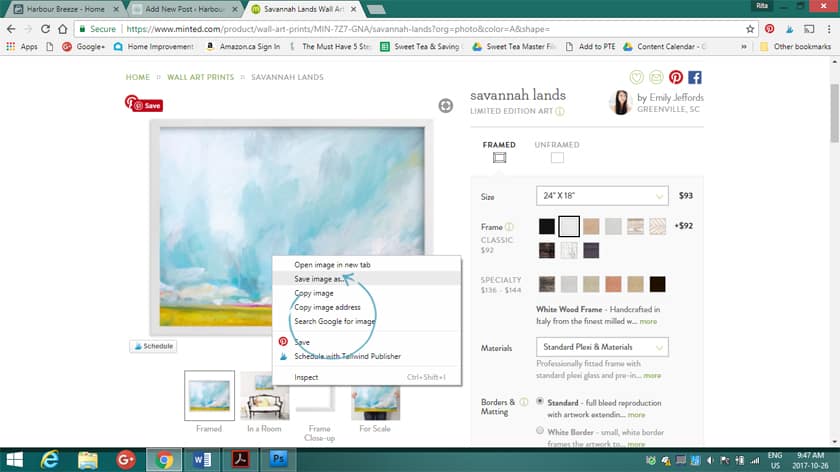The image size is (840, 472).
Task: Choose Open image in new tab
Action: [366, 265]
